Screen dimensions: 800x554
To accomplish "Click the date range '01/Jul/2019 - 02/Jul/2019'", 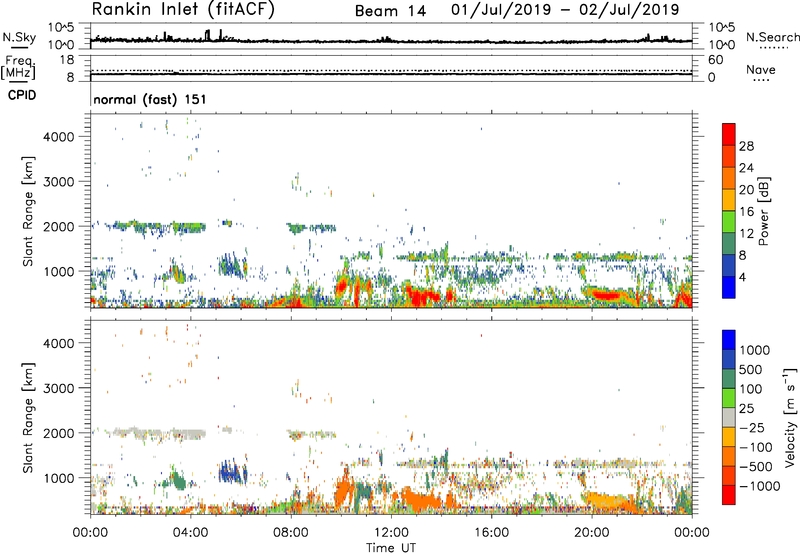I will [565, 10].
